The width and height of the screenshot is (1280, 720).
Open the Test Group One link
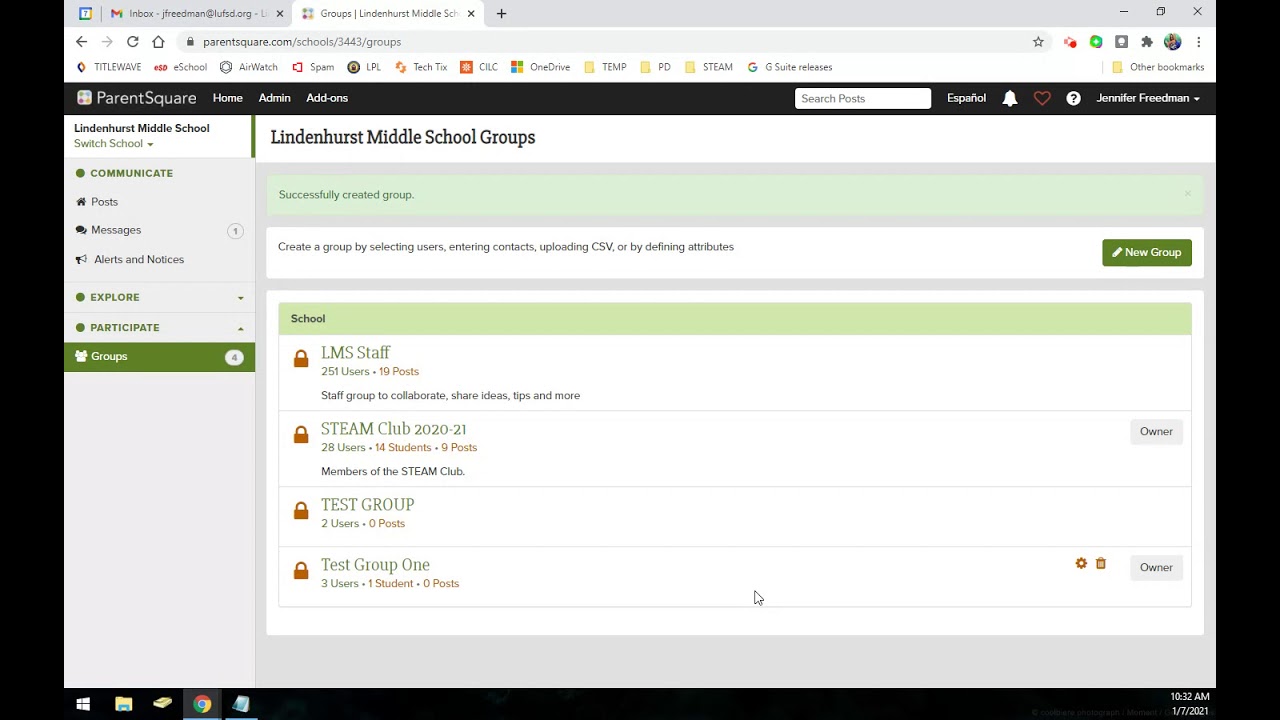click(x=375, y=565)
